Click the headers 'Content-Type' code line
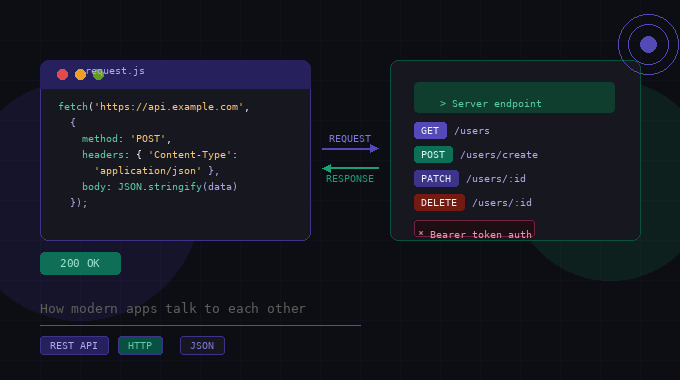680x380 pixels. [160, 155]
